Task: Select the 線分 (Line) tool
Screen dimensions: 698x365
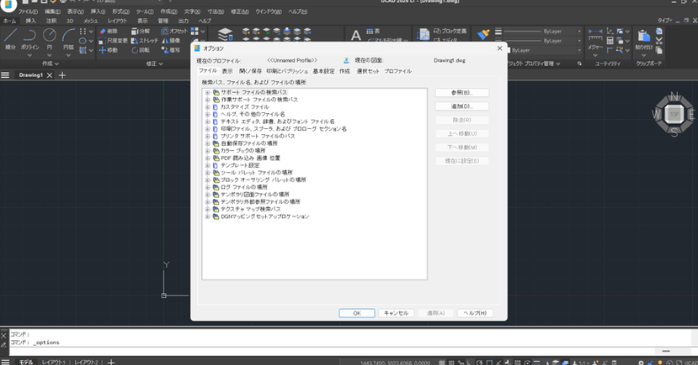Action: point(10,38)
